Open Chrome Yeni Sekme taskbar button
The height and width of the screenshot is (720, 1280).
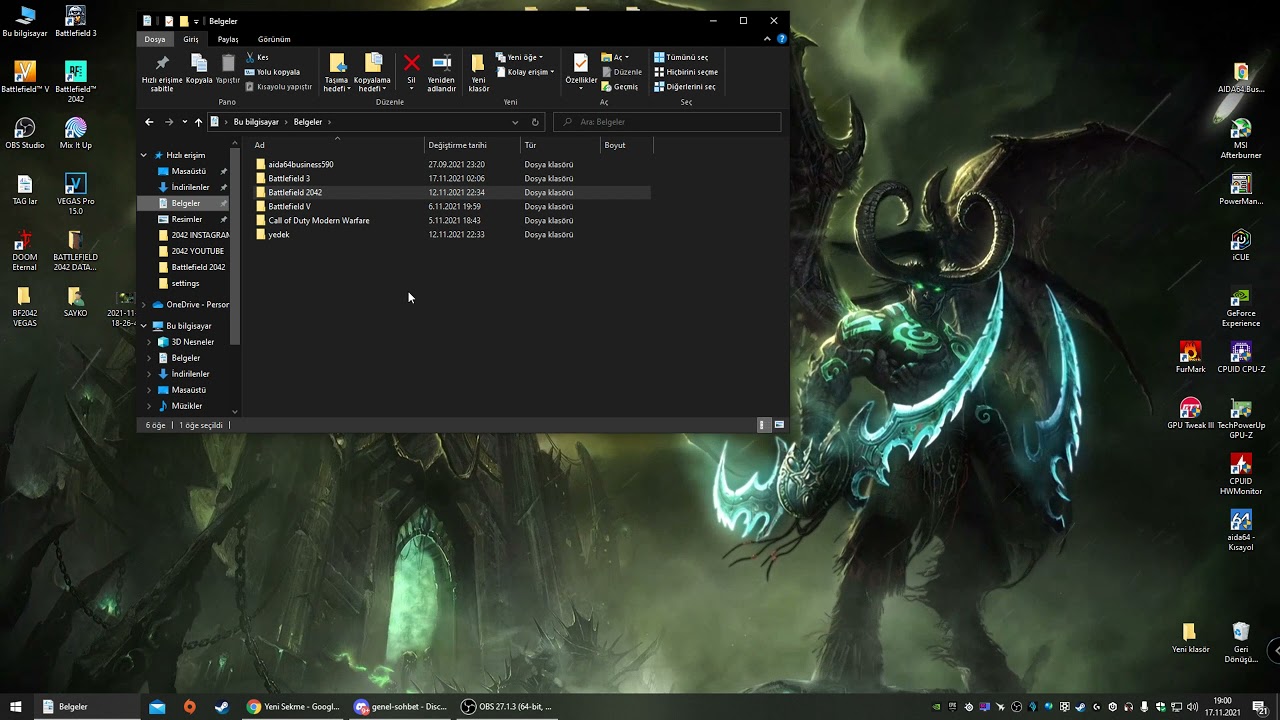coord(294,707)
